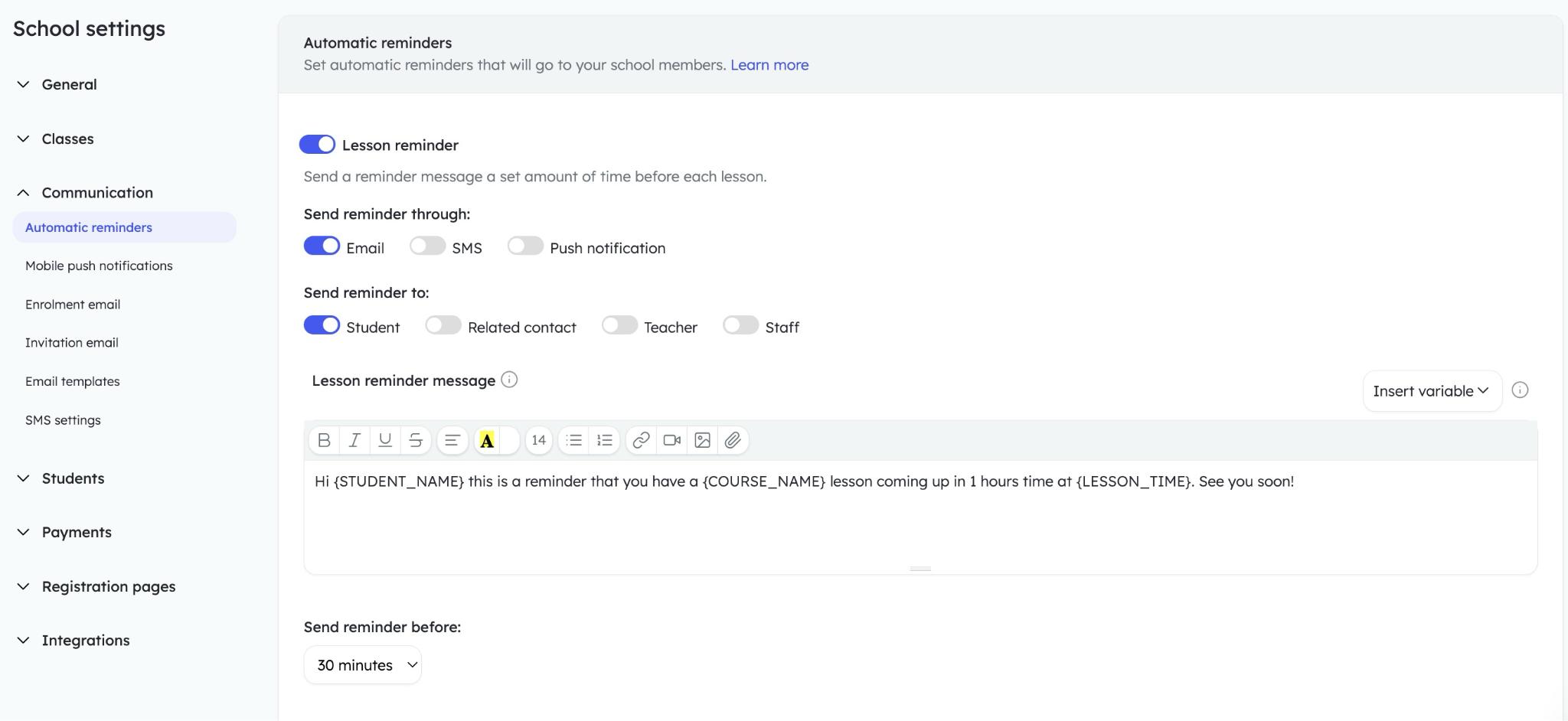Open the text alignment options
The width and height of the screenshot is (1568, 721).
(452, 440)
